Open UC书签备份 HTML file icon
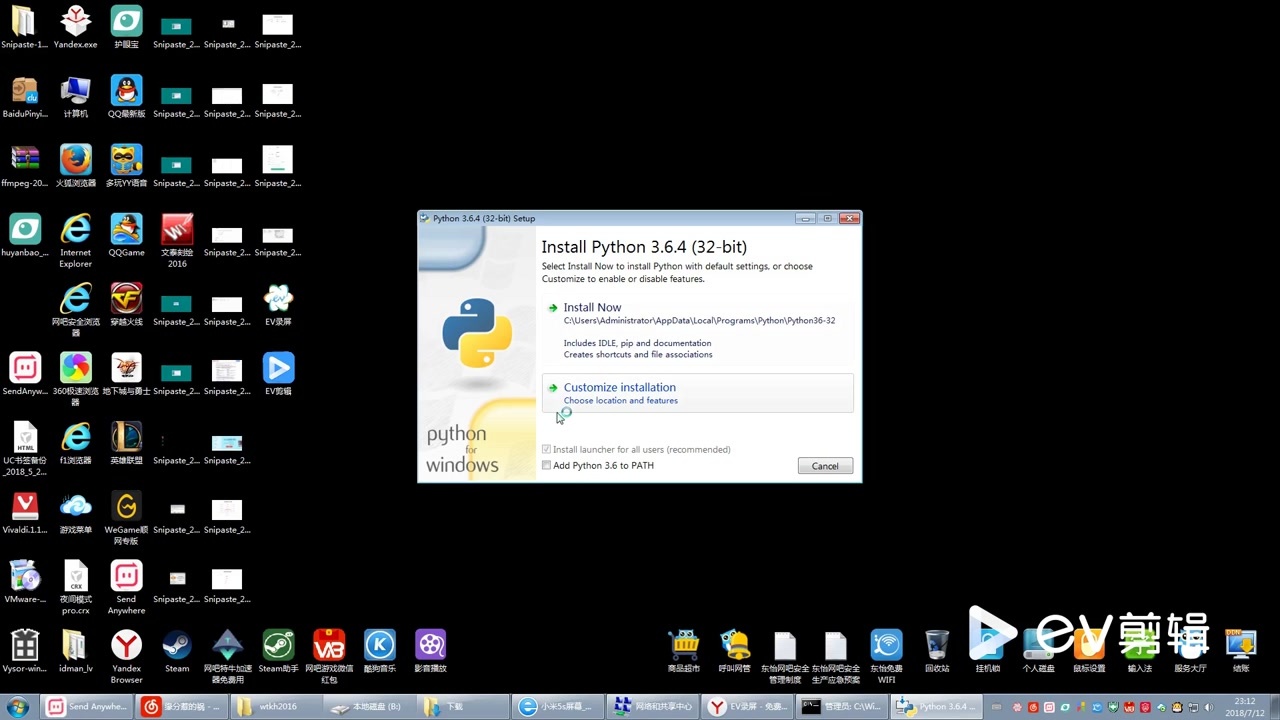Screen dimensions: 1280x720 point(25,449)
